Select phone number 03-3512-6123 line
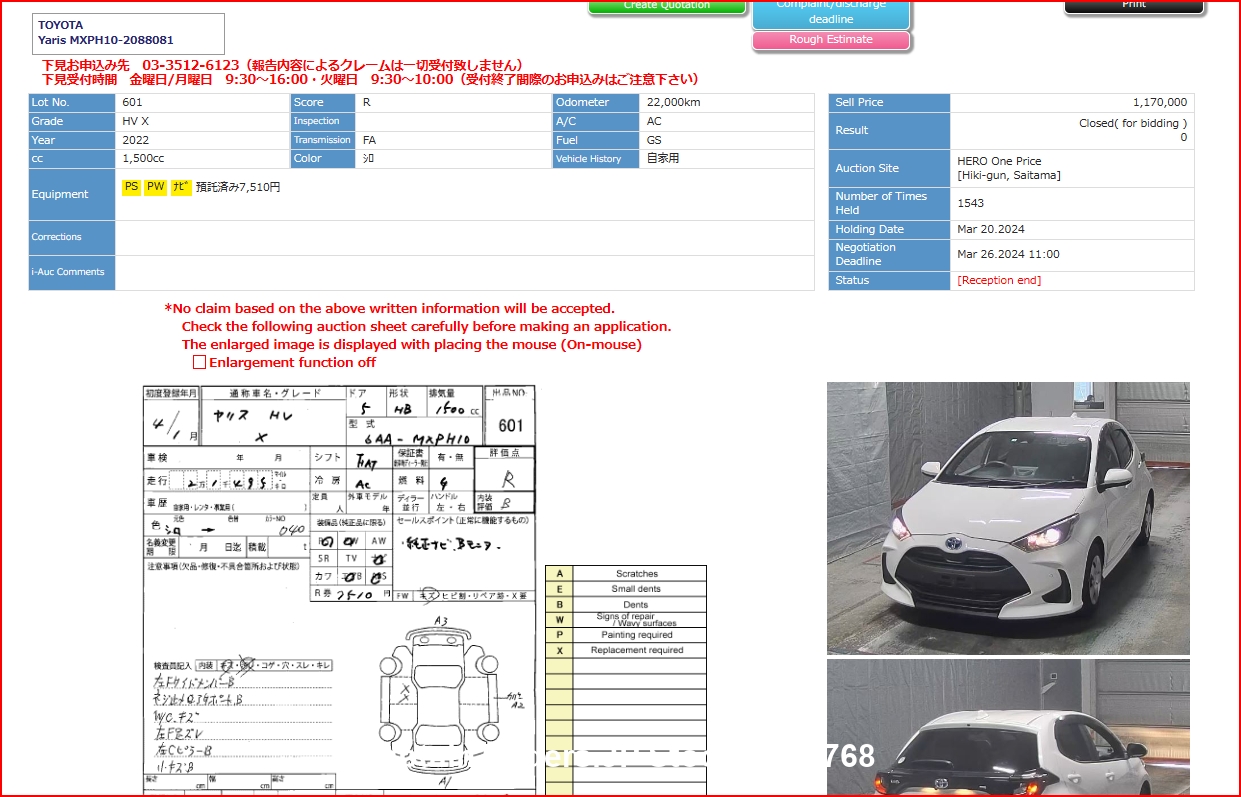 coord(282,65)
